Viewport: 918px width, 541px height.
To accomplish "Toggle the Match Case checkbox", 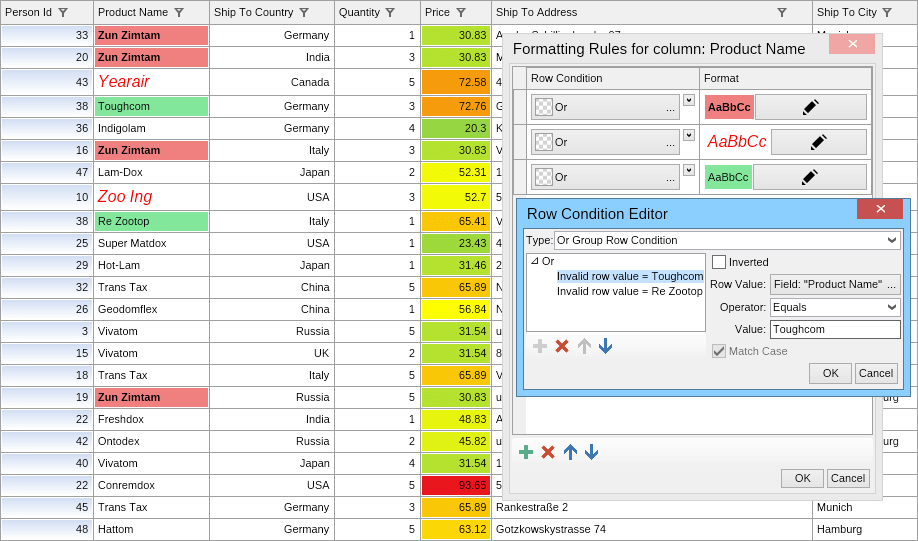I will coord(719,351).
